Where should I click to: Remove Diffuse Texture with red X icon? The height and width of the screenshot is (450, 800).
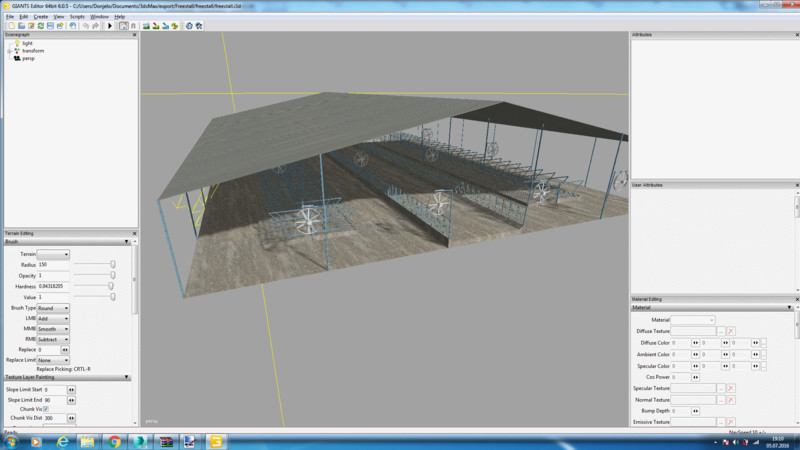[x=731, y=331]
